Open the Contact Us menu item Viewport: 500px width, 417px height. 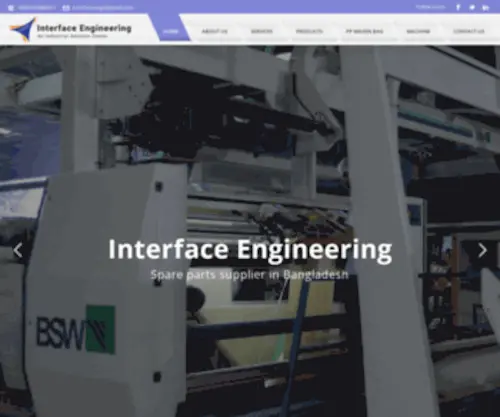[469, 31]
